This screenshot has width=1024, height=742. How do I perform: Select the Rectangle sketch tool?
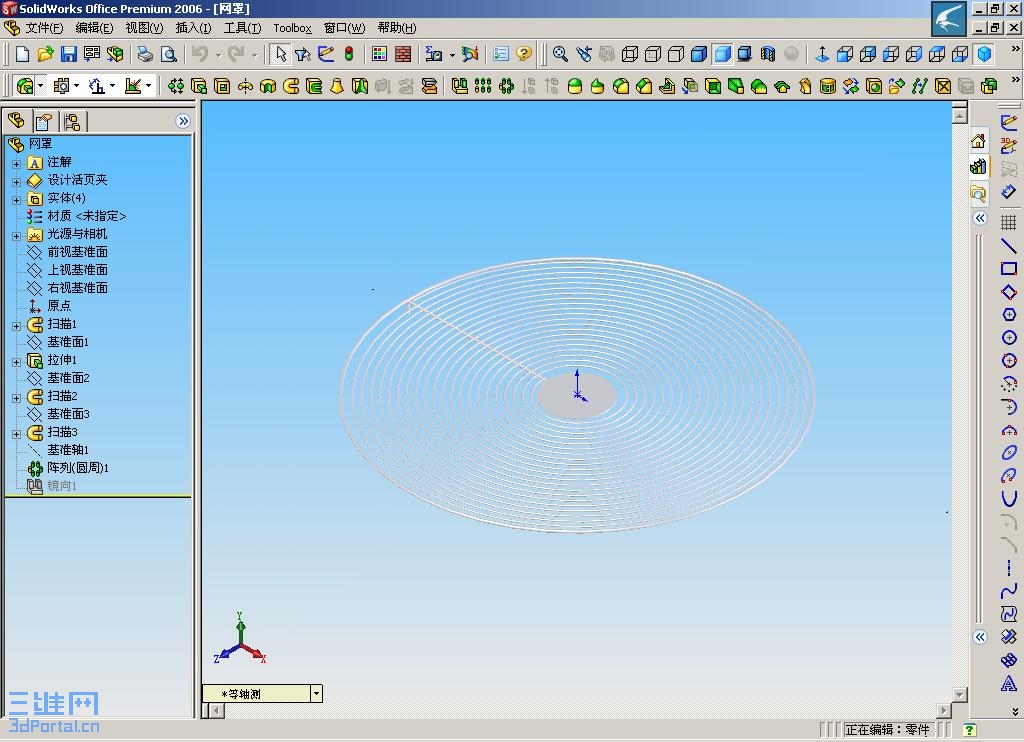click(x=1009, y=269)
